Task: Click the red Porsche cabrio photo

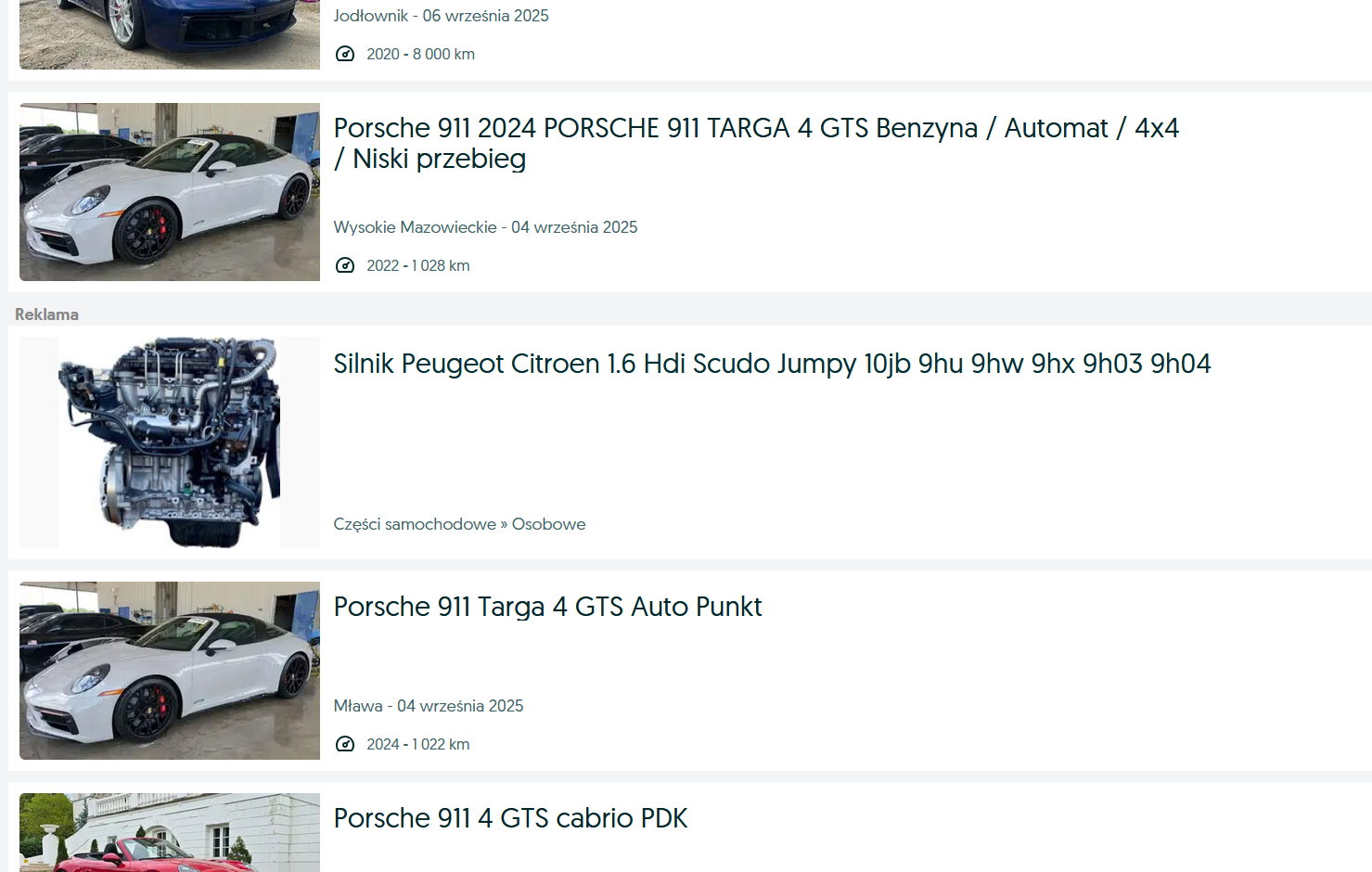Action: tap(170, 833)
